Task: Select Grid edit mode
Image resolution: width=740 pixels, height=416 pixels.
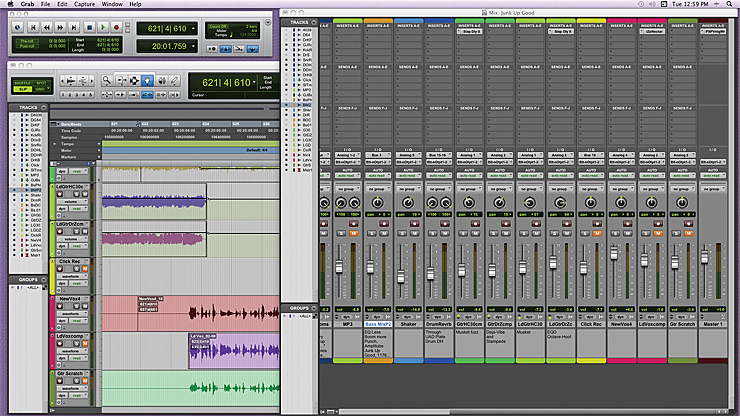Action: pos(41,89)
